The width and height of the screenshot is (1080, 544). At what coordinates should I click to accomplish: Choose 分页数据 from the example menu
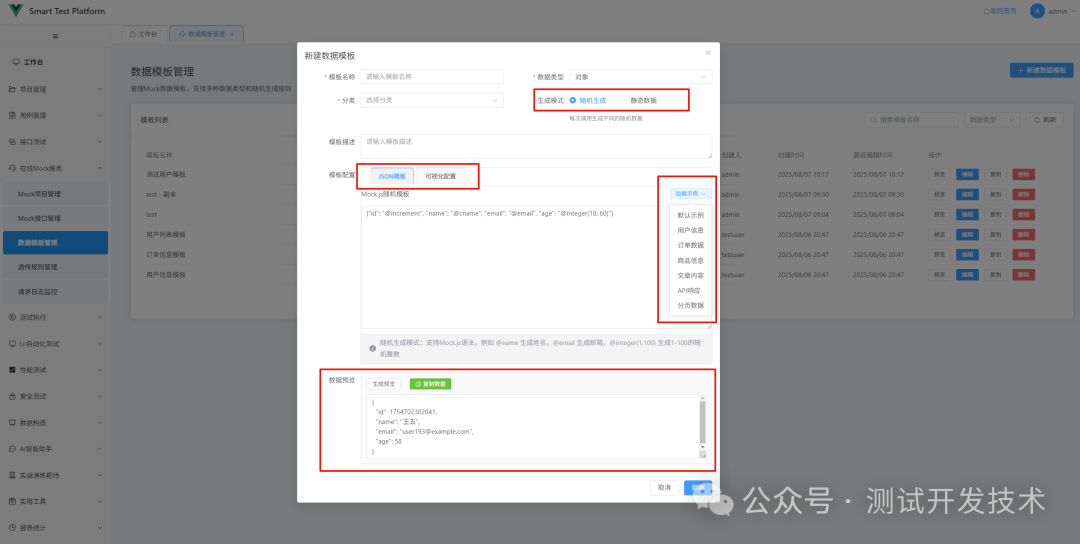(x=691, y=306)
